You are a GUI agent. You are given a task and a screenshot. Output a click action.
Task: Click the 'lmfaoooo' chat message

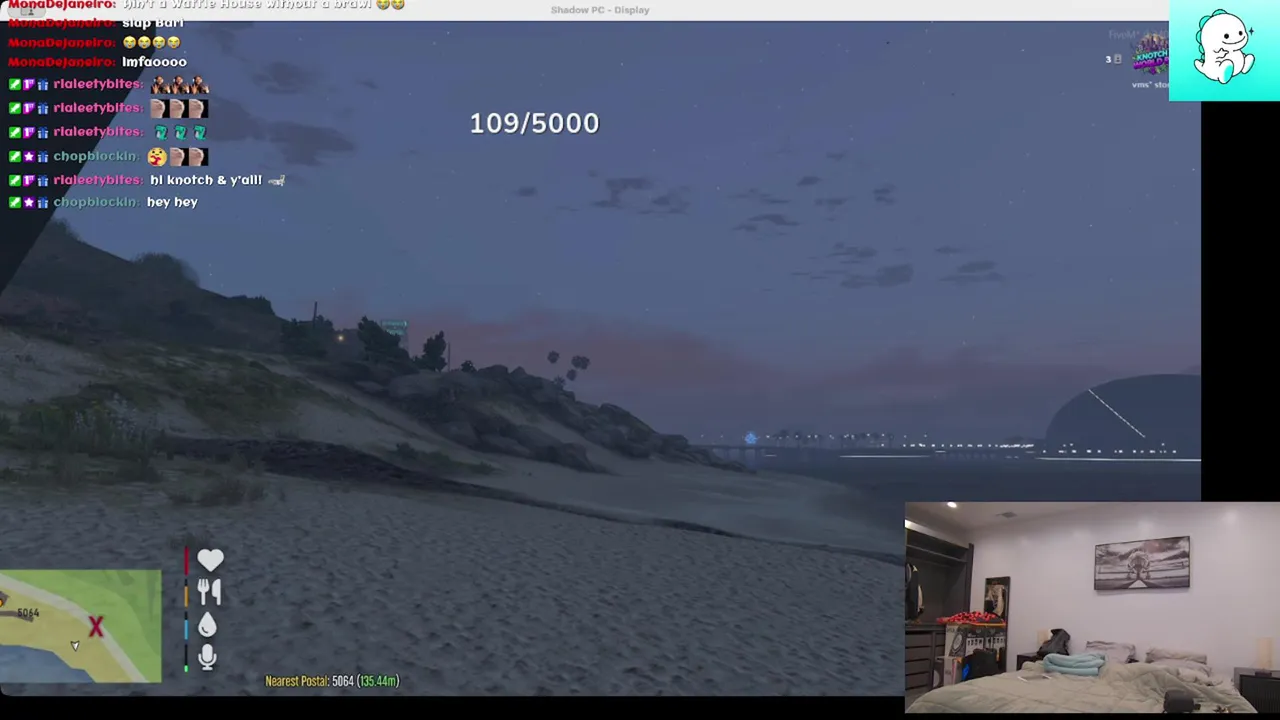pos(154,62)
